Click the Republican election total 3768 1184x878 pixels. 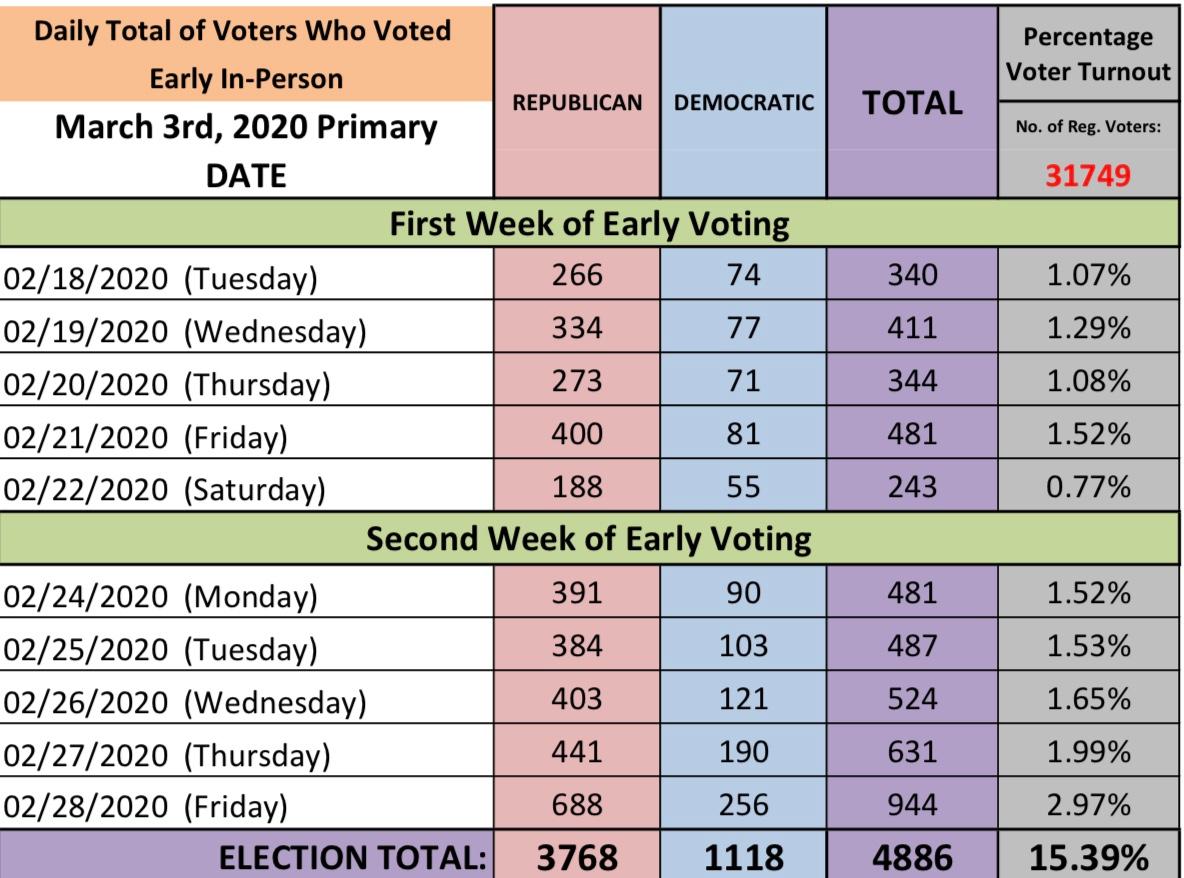tap(577, 857)
